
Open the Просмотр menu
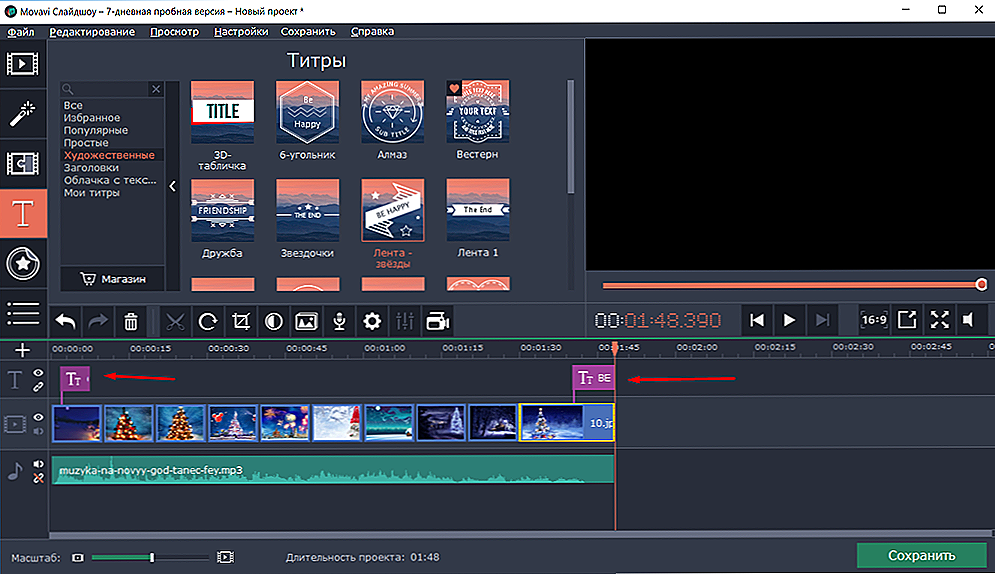pyautogui.click(x=175, y=32)
